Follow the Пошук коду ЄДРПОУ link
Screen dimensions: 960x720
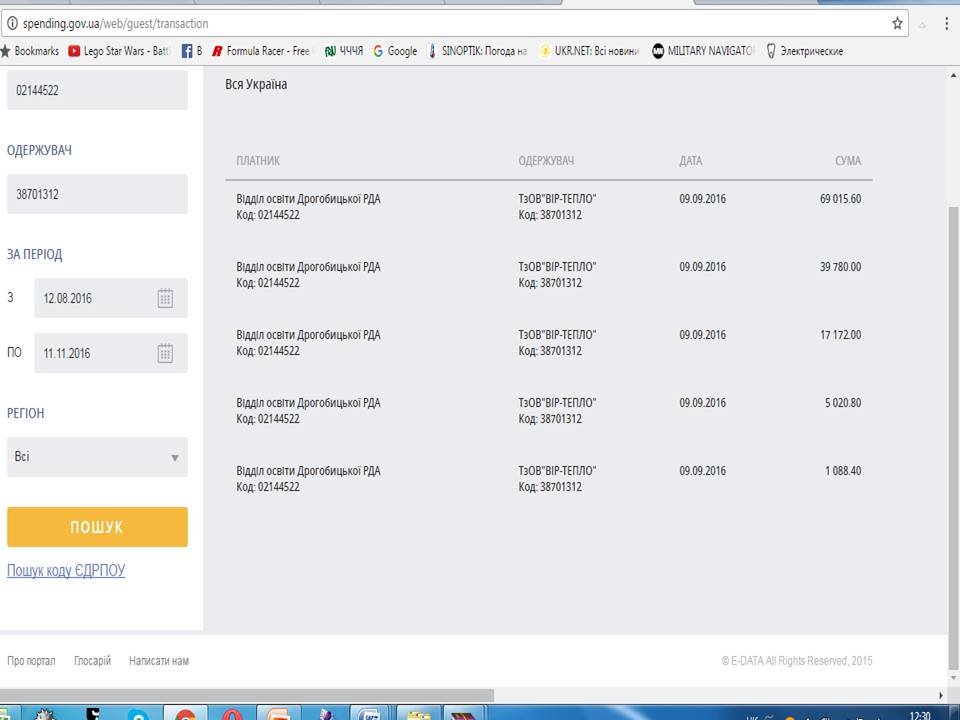point(66,570)
